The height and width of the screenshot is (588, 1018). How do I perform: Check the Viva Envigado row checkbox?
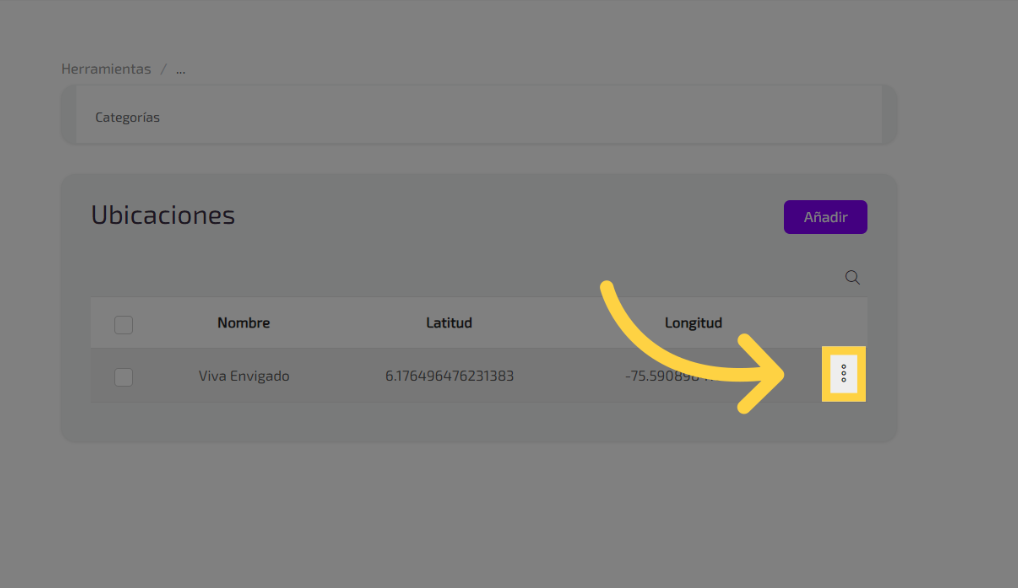point(124,377)
